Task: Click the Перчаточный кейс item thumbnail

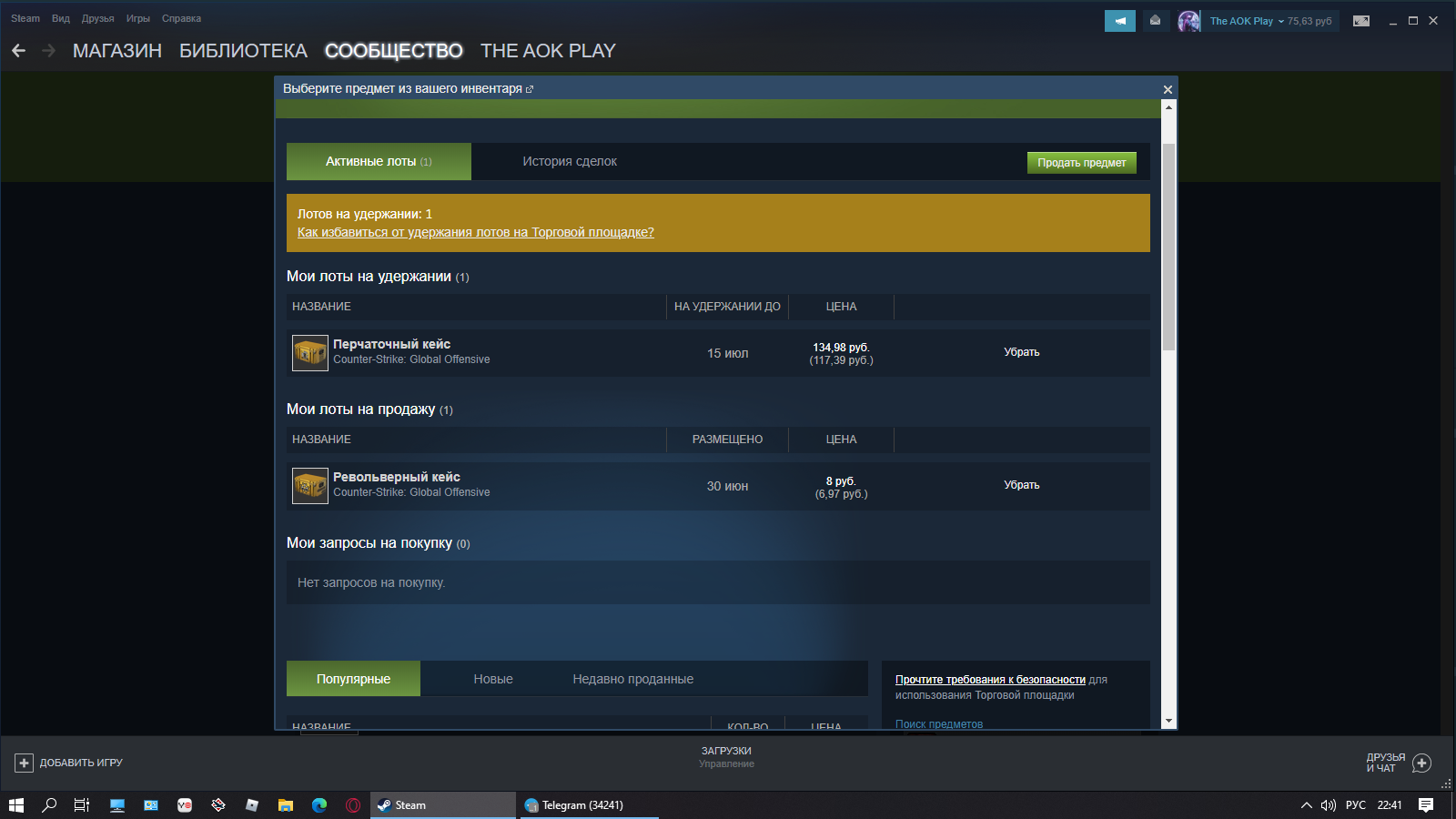Action: click(x=310, y=353)
